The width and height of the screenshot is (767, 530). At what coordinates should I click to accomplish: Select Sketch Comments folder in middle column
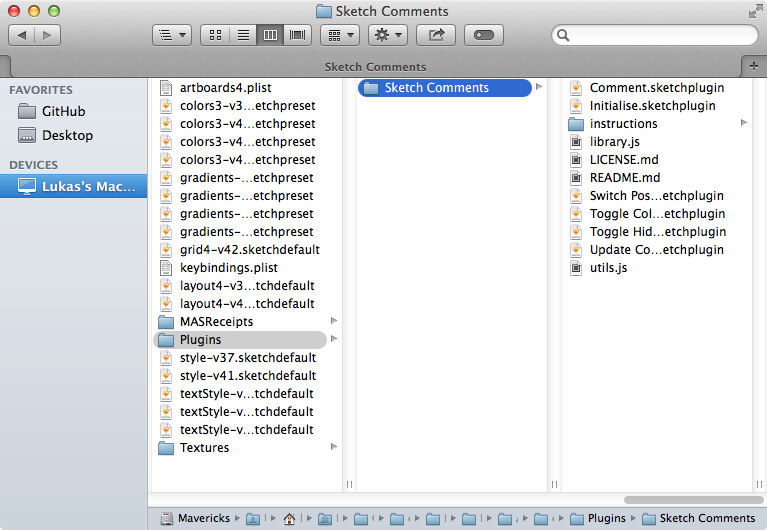click(445, 88)
